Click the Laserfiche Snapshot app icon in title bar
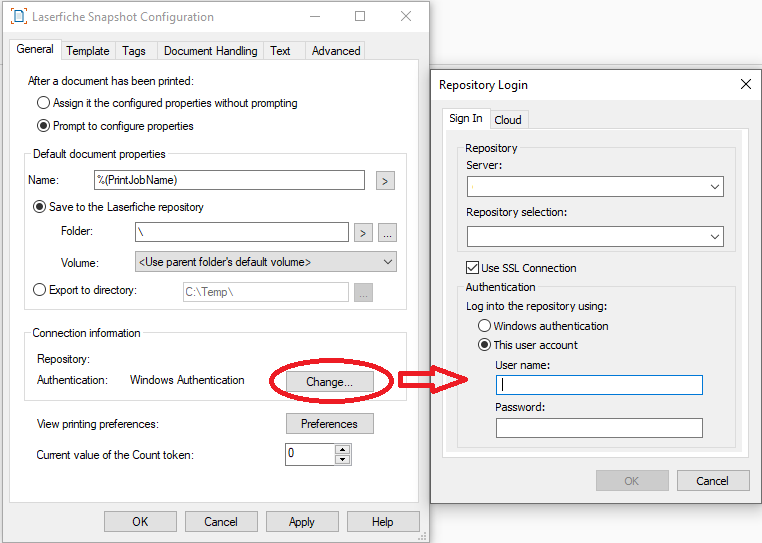This screenshot has width=762, height=543. pyautogui.click(x=18, y=16)
